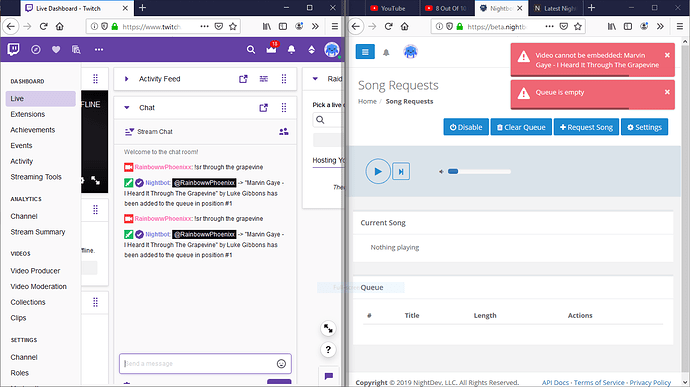Open Events in dashboard sidebar
Screen dimensions: 690x387
tap(21, 145)
